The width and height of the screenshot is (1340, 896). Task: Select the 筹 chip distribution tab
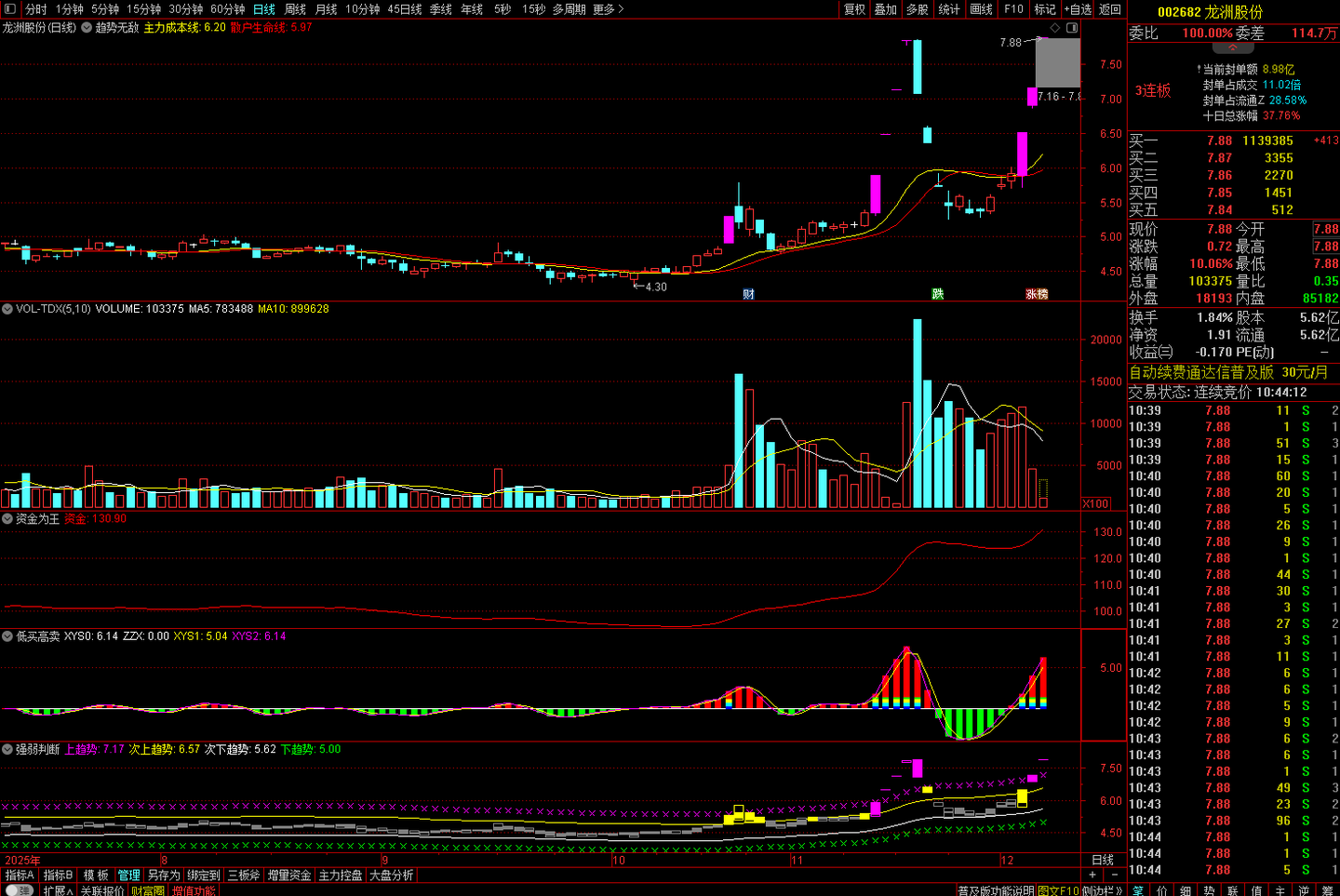[1328, 890]
